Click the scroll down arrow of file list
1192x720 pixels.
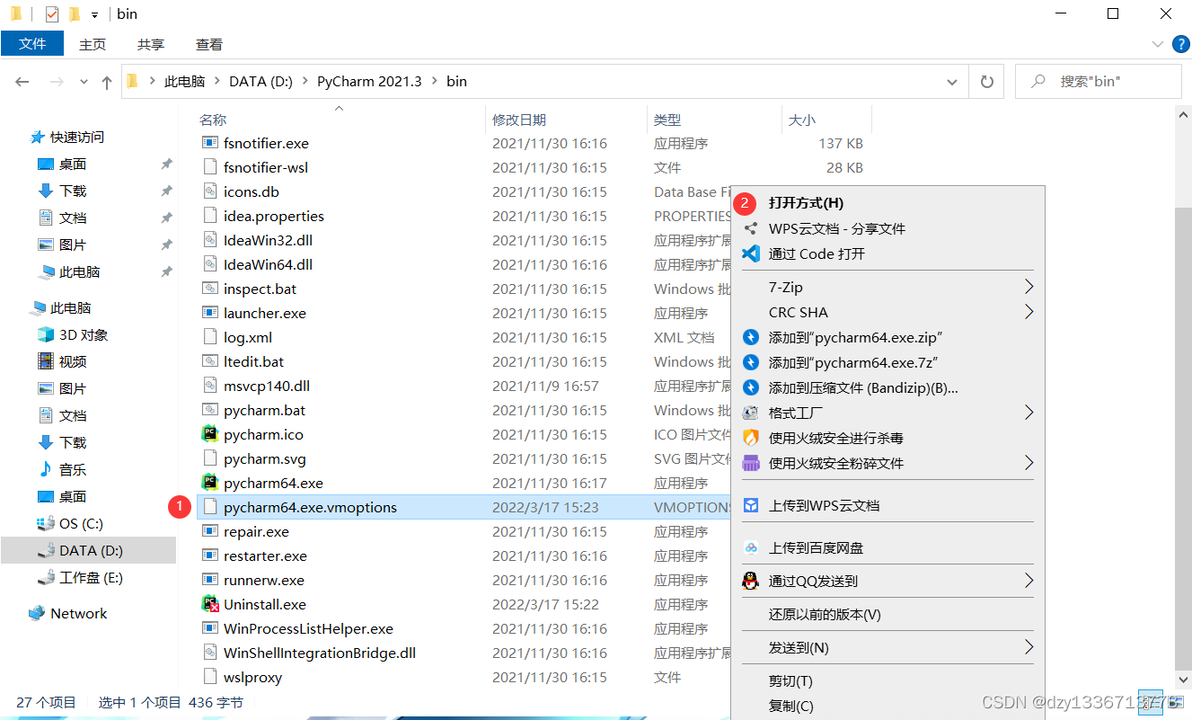pos(1183,680)
